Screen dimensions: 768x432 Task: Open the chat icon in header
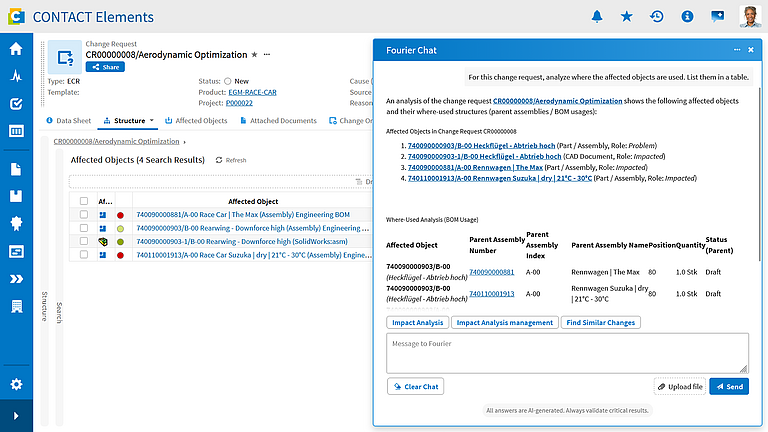point(718,17)
